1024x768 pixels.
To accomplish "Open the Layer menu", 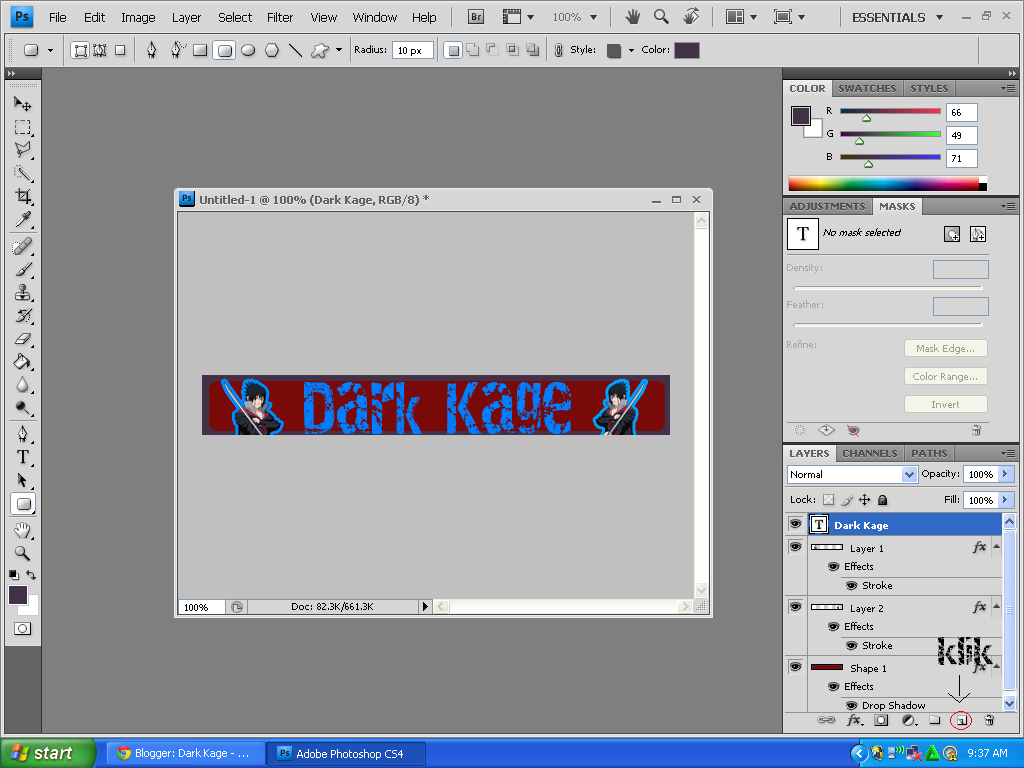I will point(186,18).
